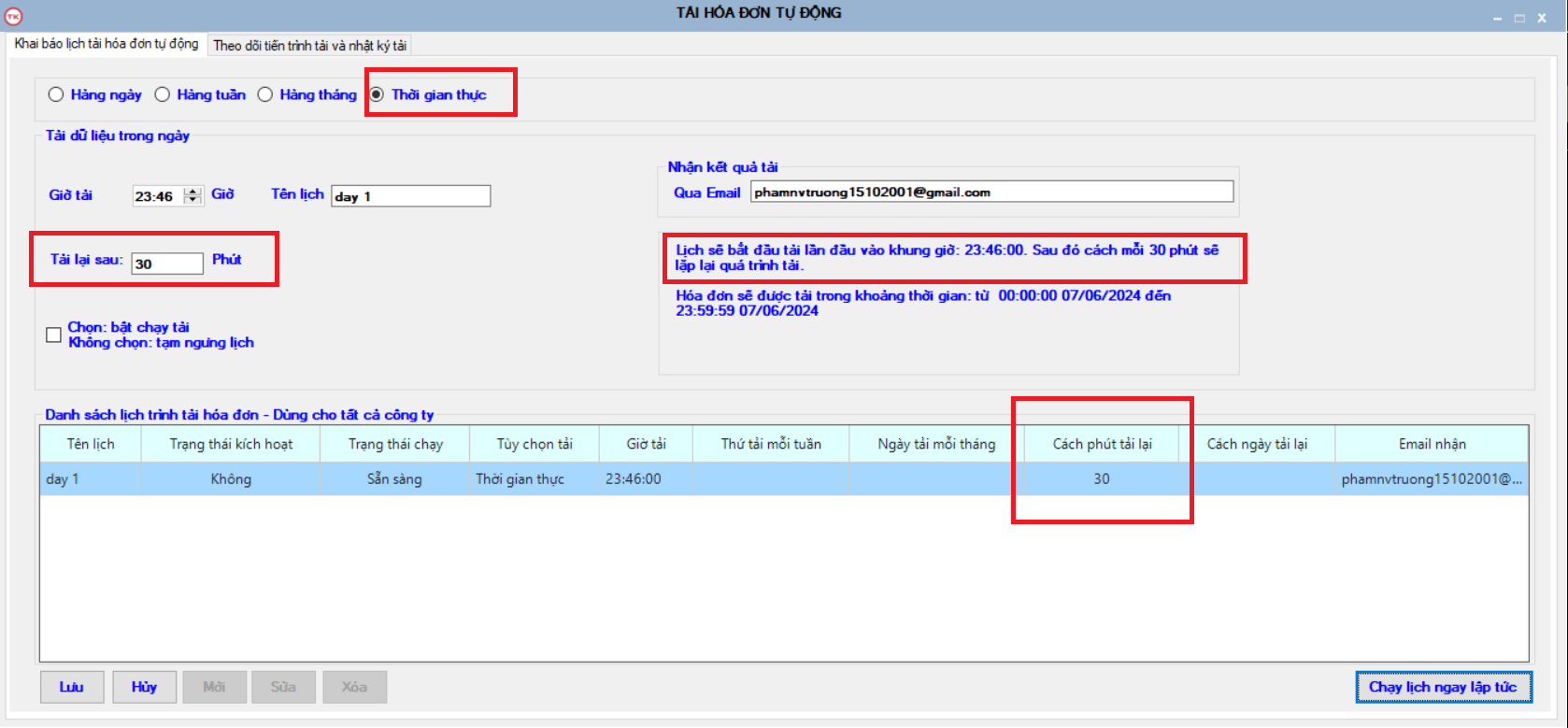This screenshot has width=1568, height=728.
Task: Select the Thời gian thực radio option
Action: [x=377, y=94]
